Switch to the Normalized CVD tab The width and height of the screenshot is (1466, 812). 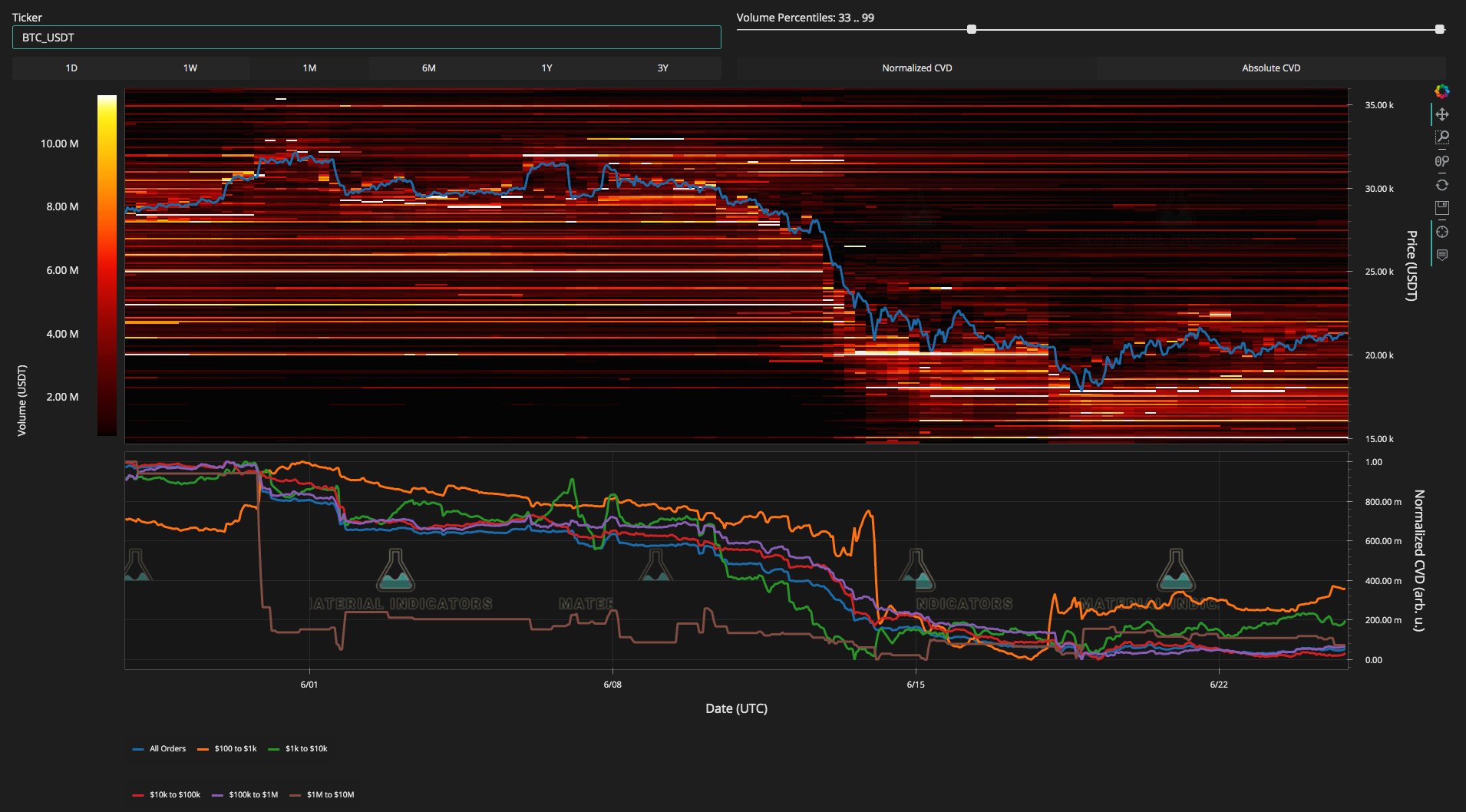click(916, 68)
